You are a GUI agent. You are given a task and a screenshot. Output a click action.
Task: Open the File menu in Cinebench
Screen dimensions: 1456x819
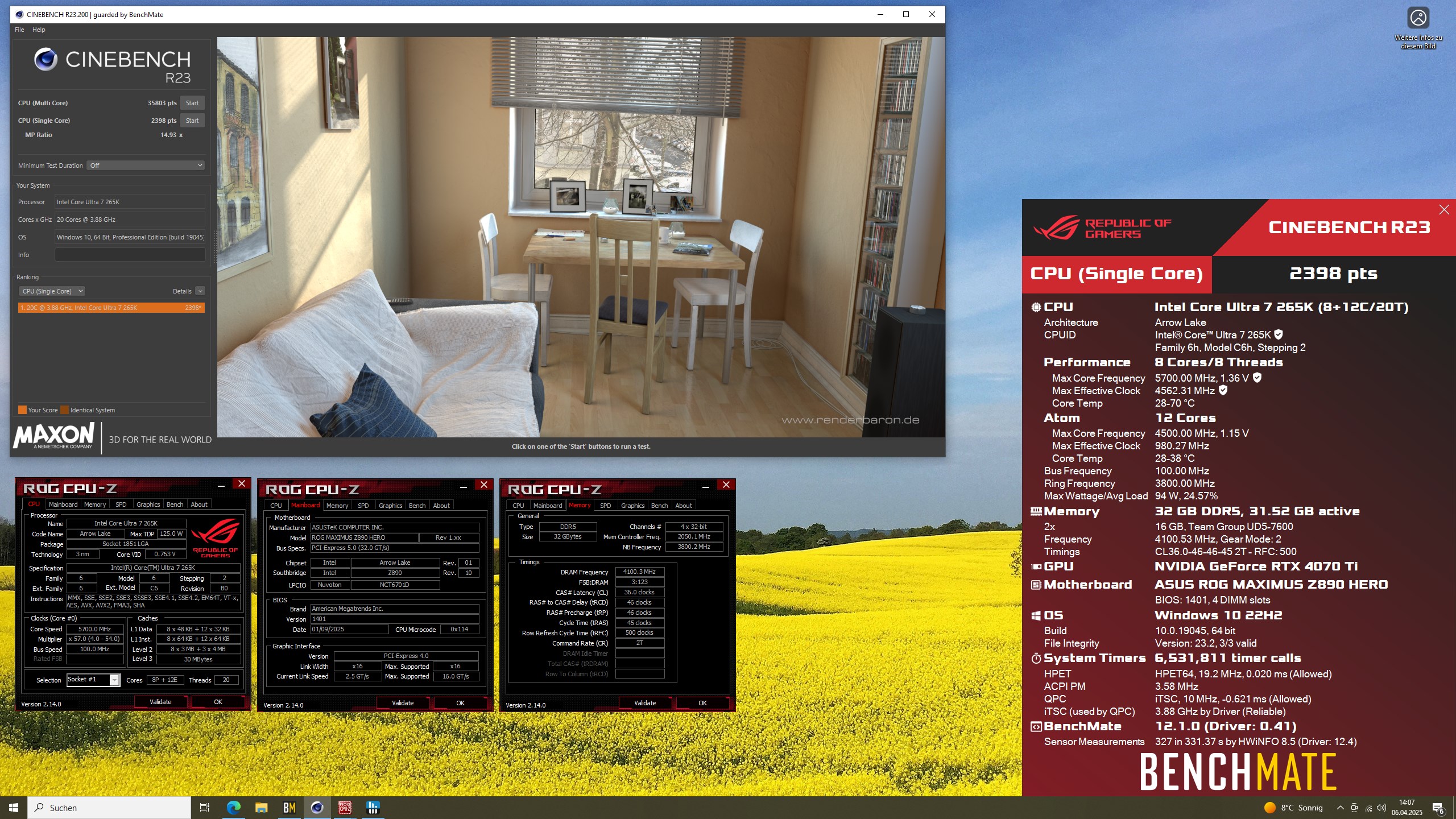[19, 30]
